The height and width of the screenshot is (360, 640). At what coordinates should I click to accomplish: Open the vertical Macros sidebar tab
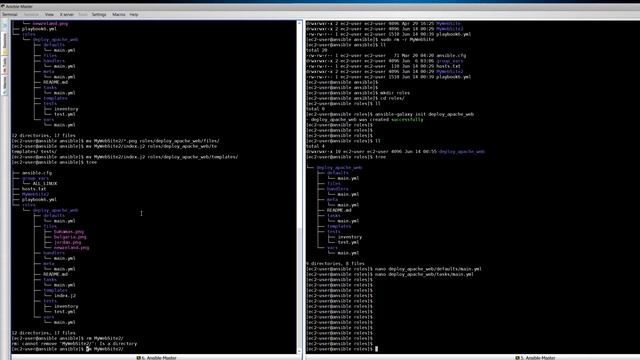pyautogui.click(x=4, y=85)
